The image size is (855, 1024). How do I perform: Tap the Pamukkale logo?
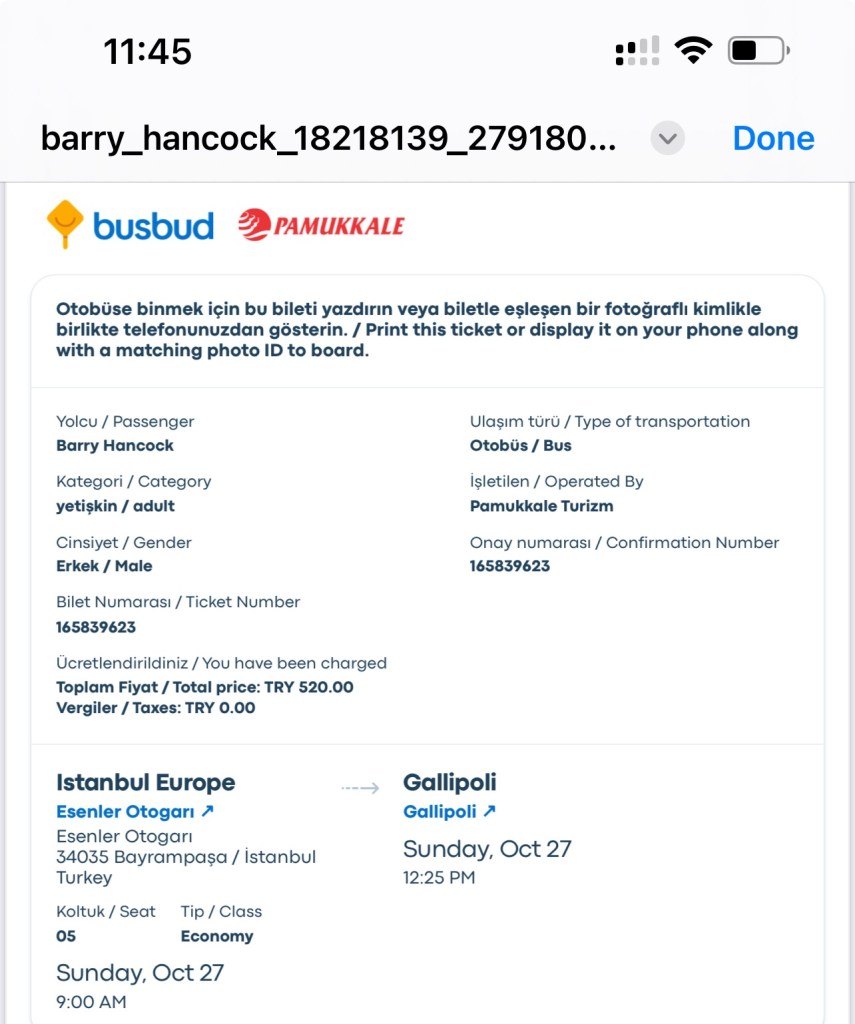(x=321, y=225)
